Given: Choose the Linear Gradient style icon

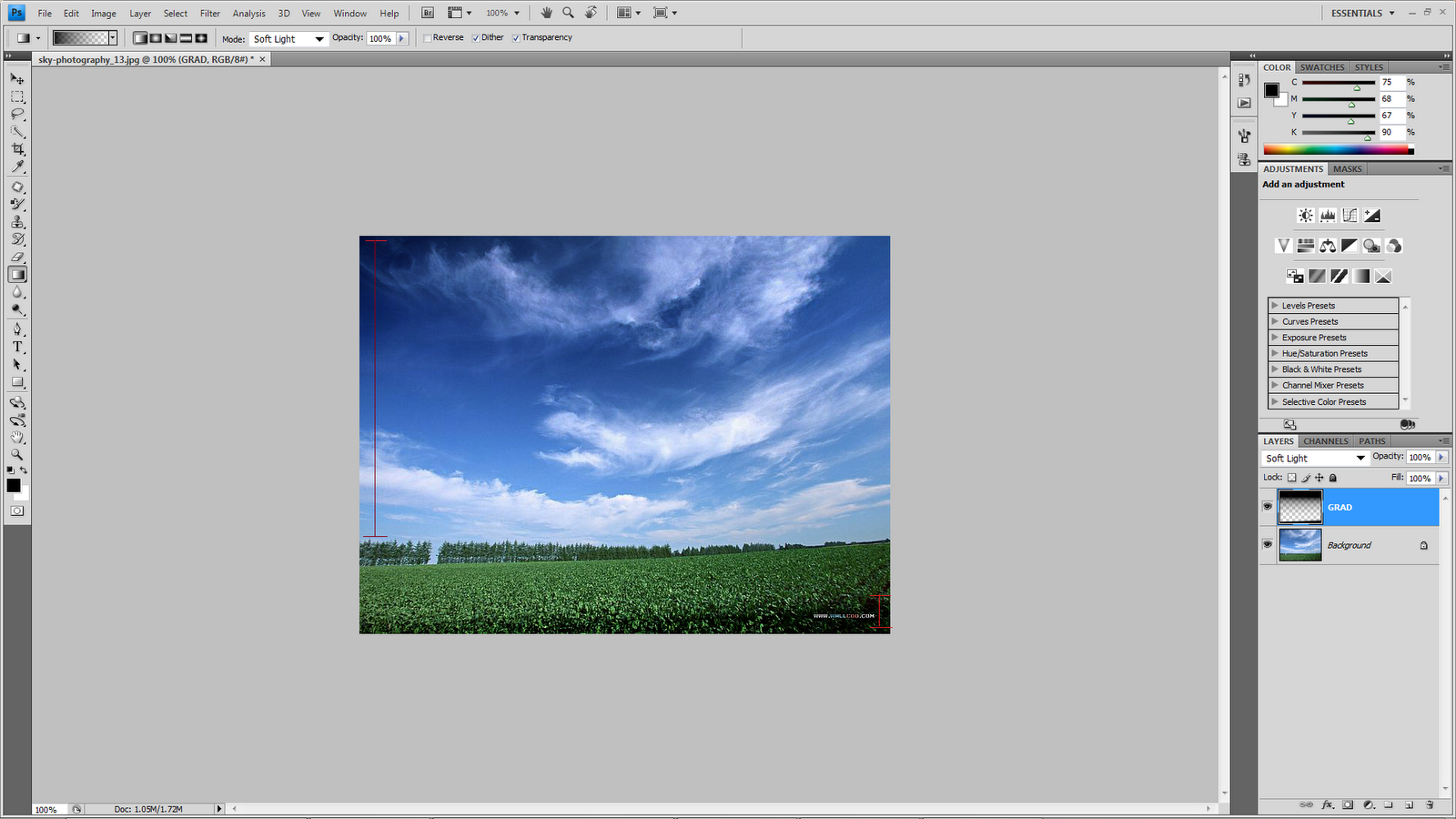Looking at the screenshot, I should coord(140,38).
